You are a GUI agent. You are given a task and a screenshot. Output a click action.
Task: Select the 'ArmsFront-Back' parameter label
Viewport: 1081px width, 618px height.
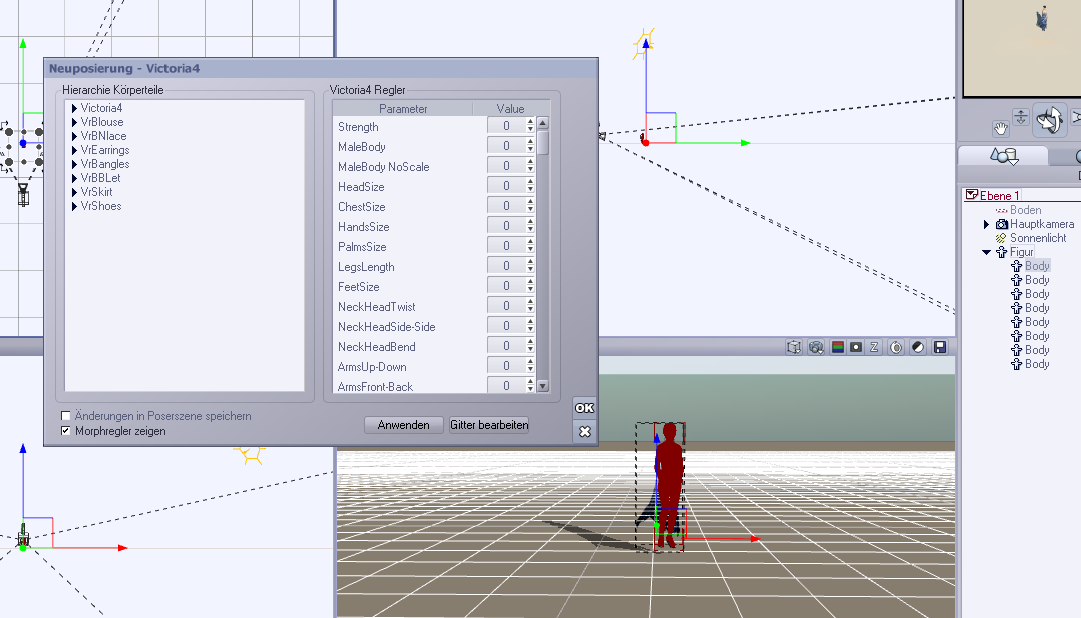click(375, 387)
